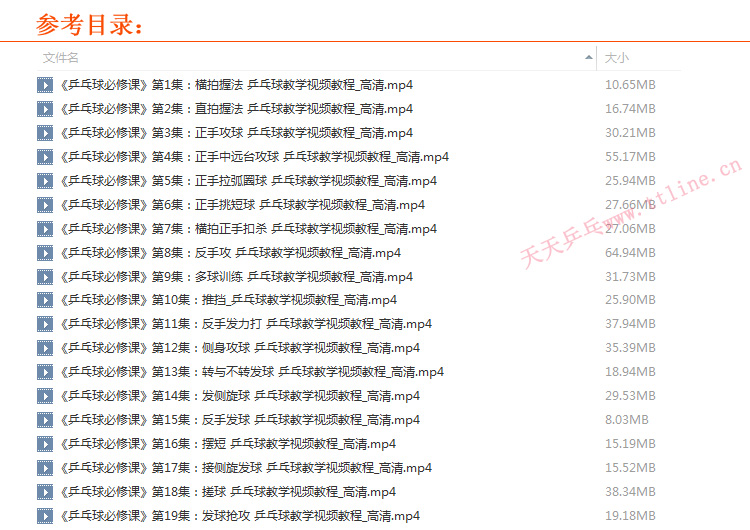Sort by 文件名 column header
Image resolution: width=750 pixels, height=530 pixels.
pyautogui.click(x=61, y=58)
